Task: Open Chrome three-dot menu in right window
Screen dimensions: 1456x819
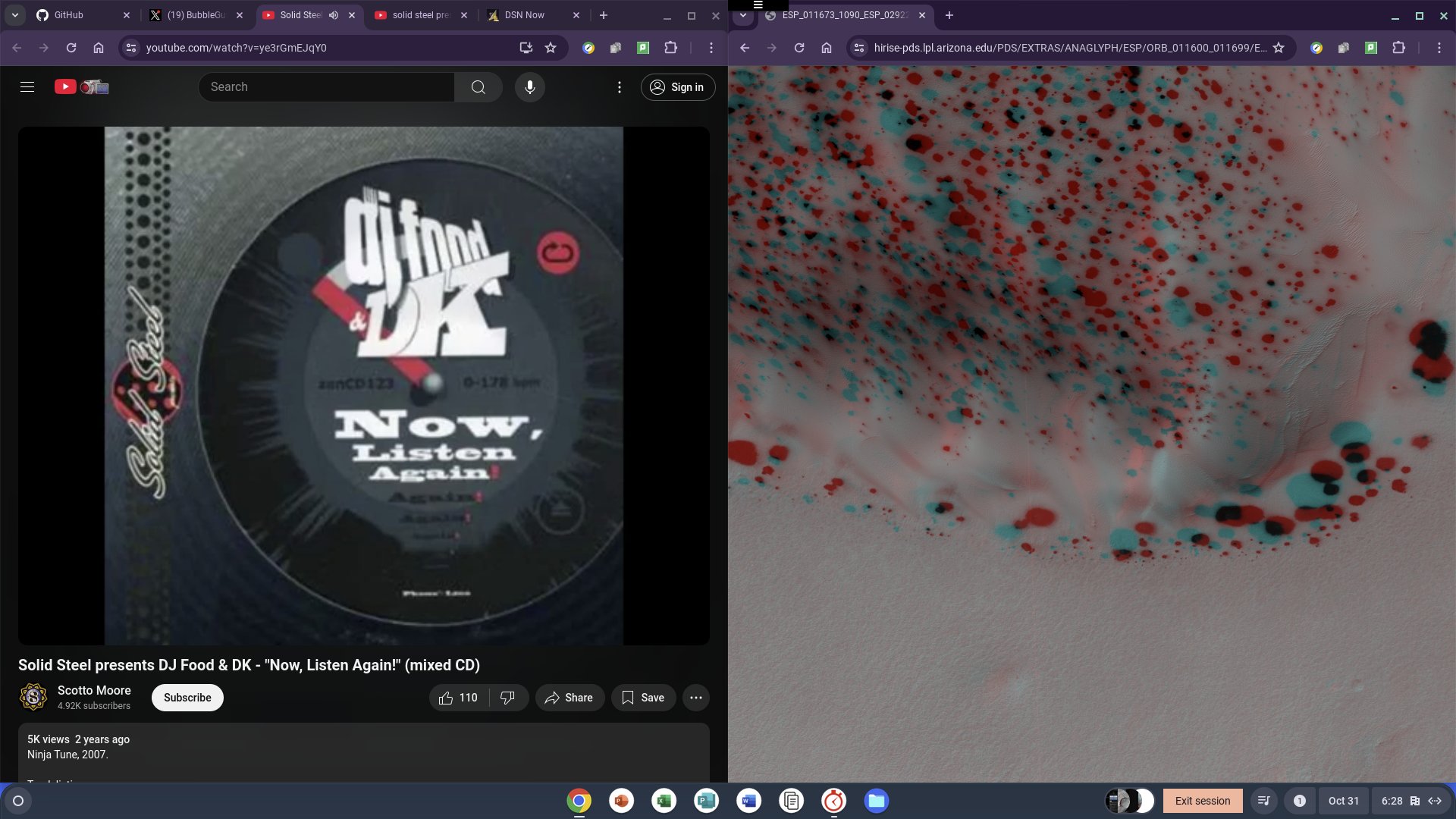Action: tap(1439, 48)
